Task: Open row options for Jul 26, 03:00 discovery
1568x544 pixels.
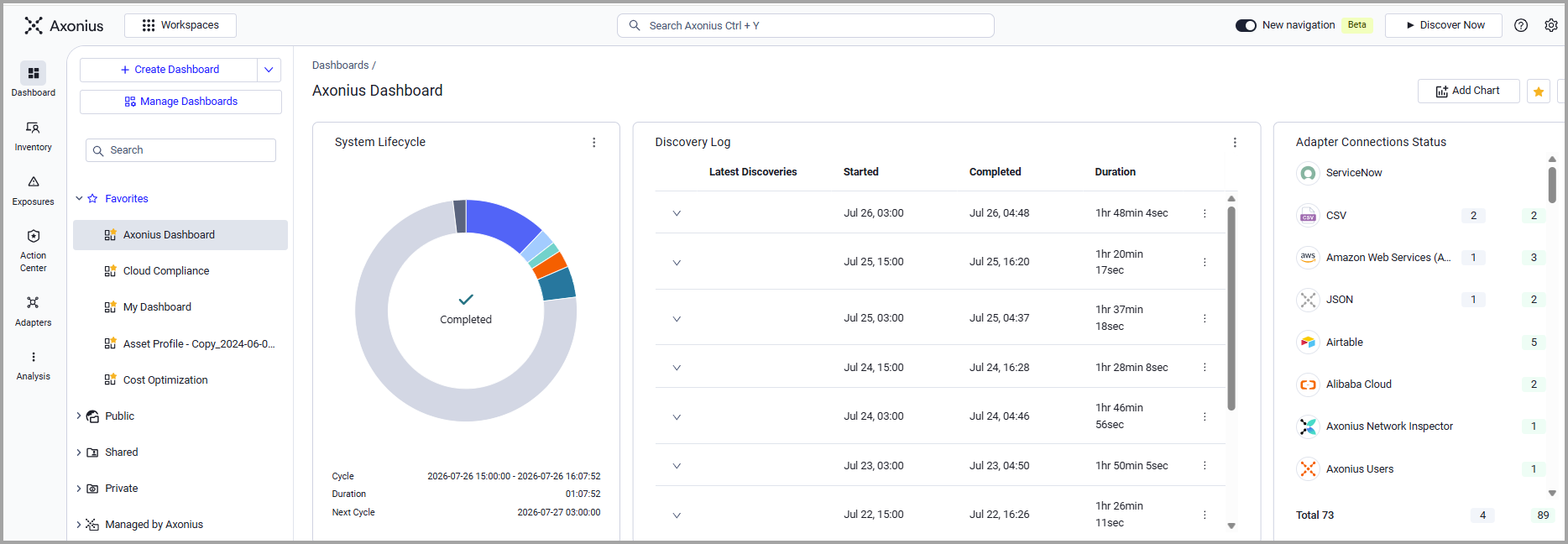Action: tap(1205, 213)
